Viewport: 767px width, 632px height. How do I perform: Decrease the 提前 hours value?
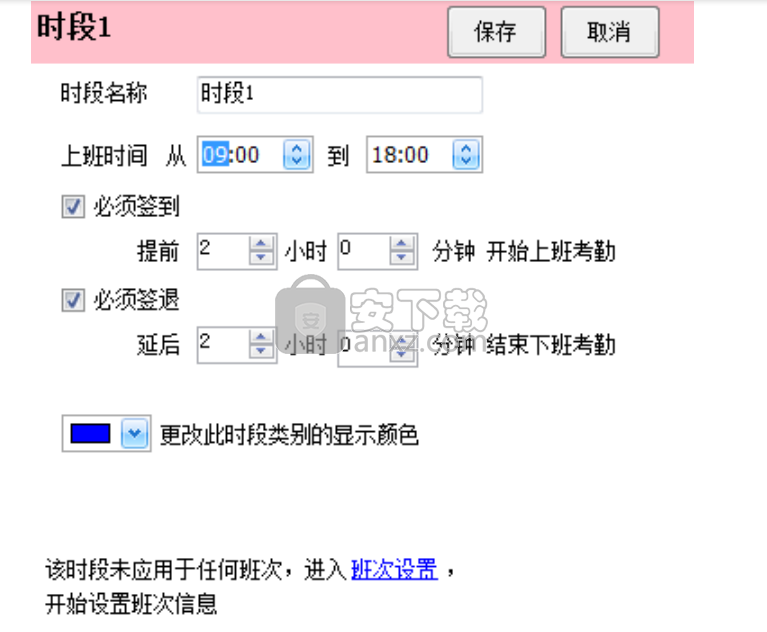pos(261,258)
